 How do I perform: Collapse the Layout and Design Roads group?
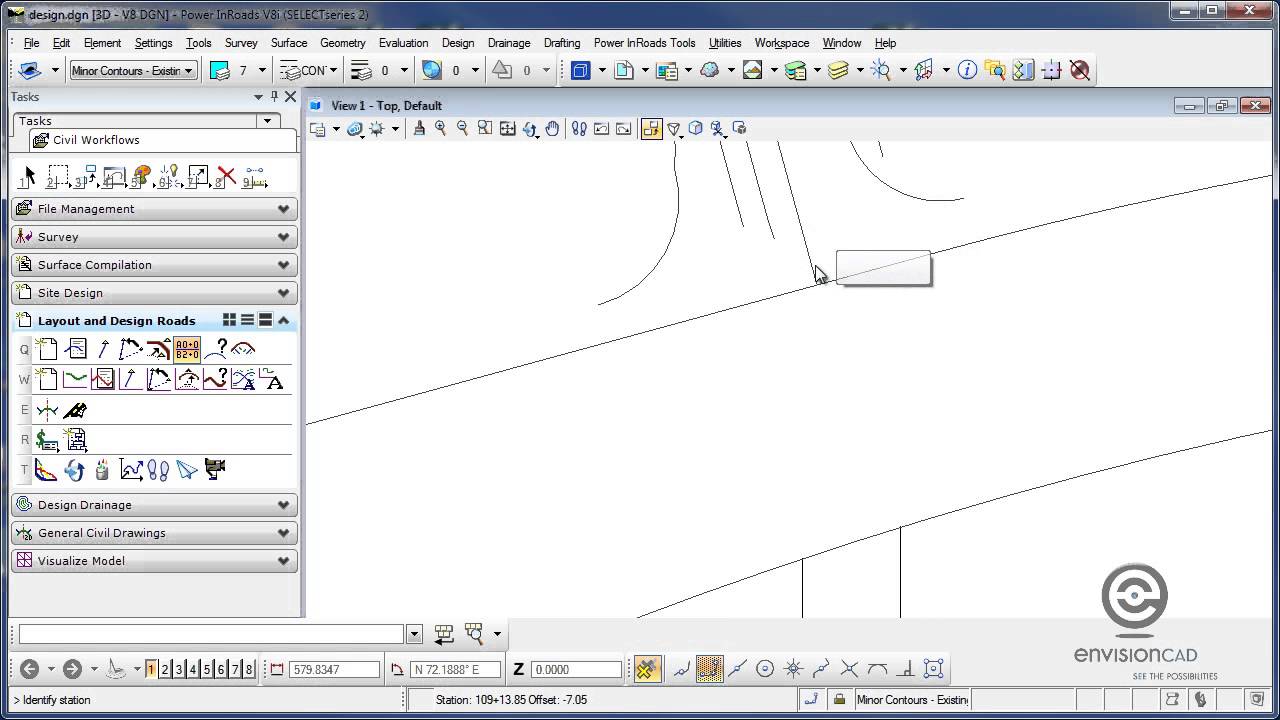pyautogui.click(x=284, y=320)
